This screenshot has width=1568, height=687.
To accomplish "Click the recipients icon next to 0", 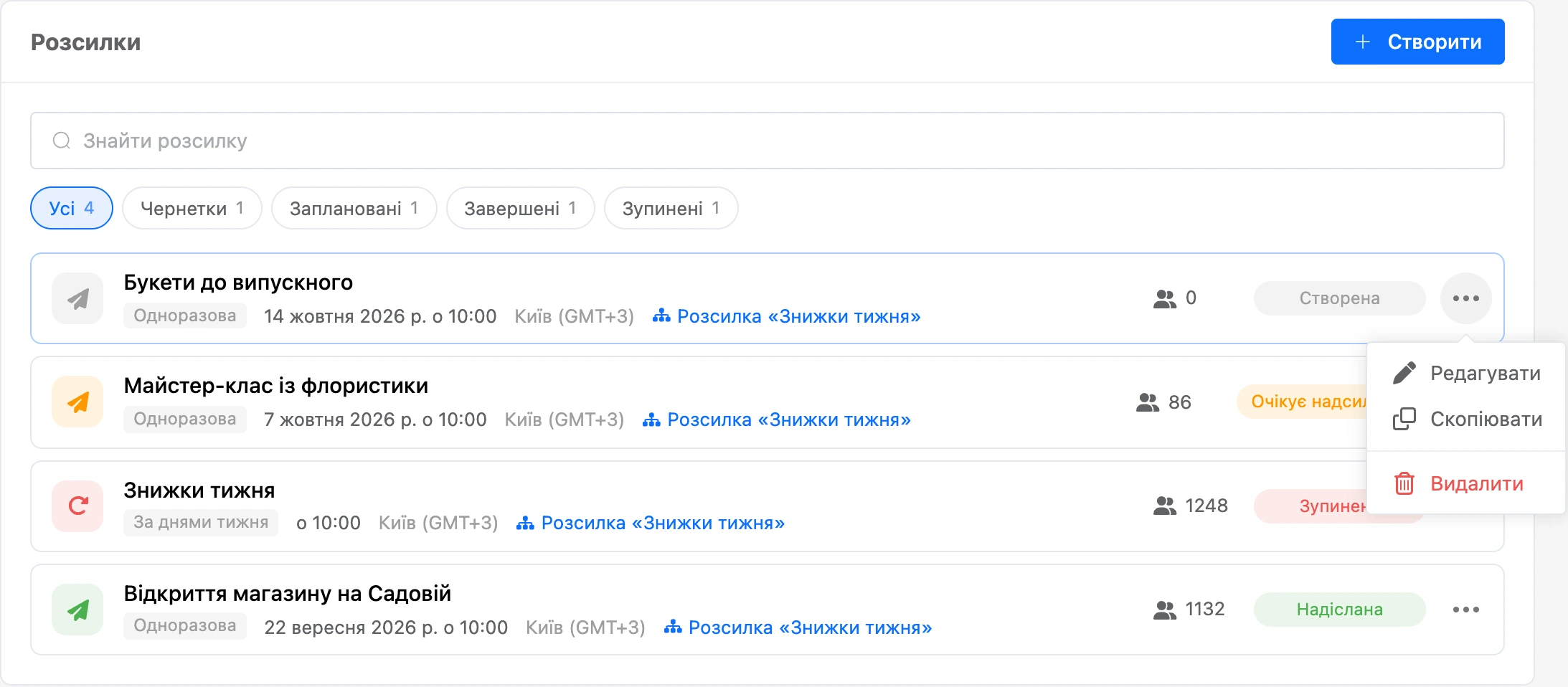I will [x=1165, y=298].
